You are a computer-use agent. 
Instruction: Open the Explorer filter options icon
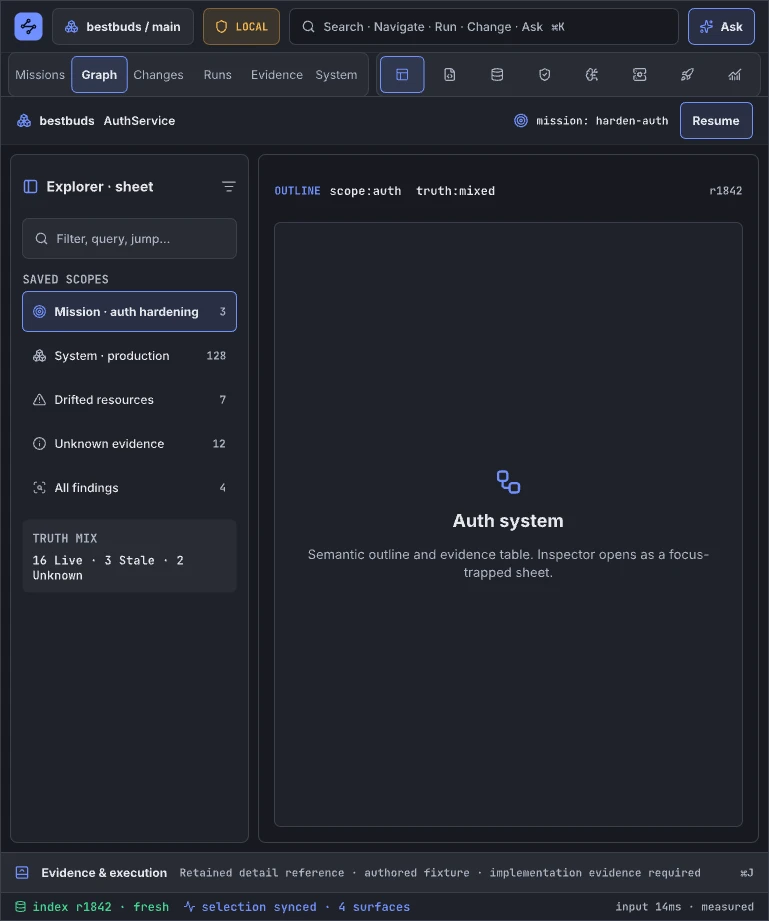pyautogui.click(x=229, y=187)
